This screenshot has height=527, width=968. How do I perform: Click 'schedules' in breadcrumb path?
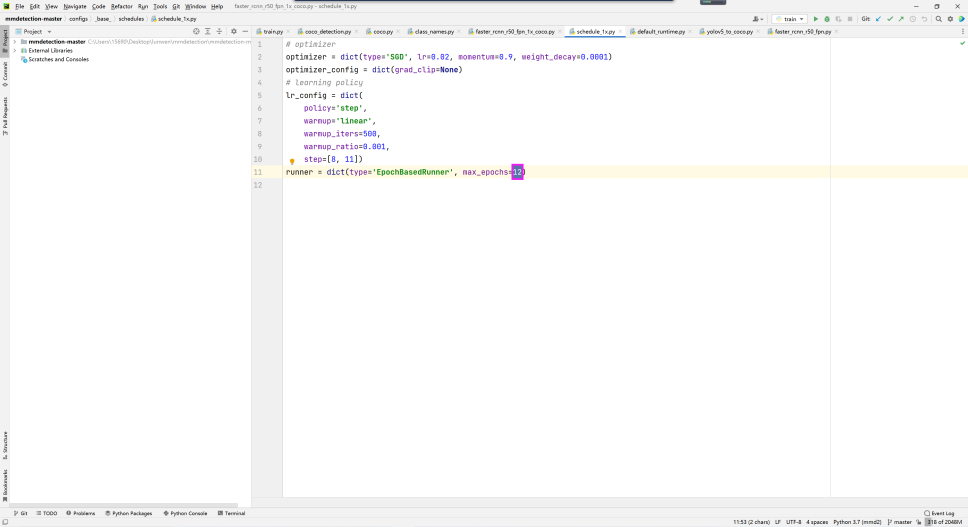(131, 19)
